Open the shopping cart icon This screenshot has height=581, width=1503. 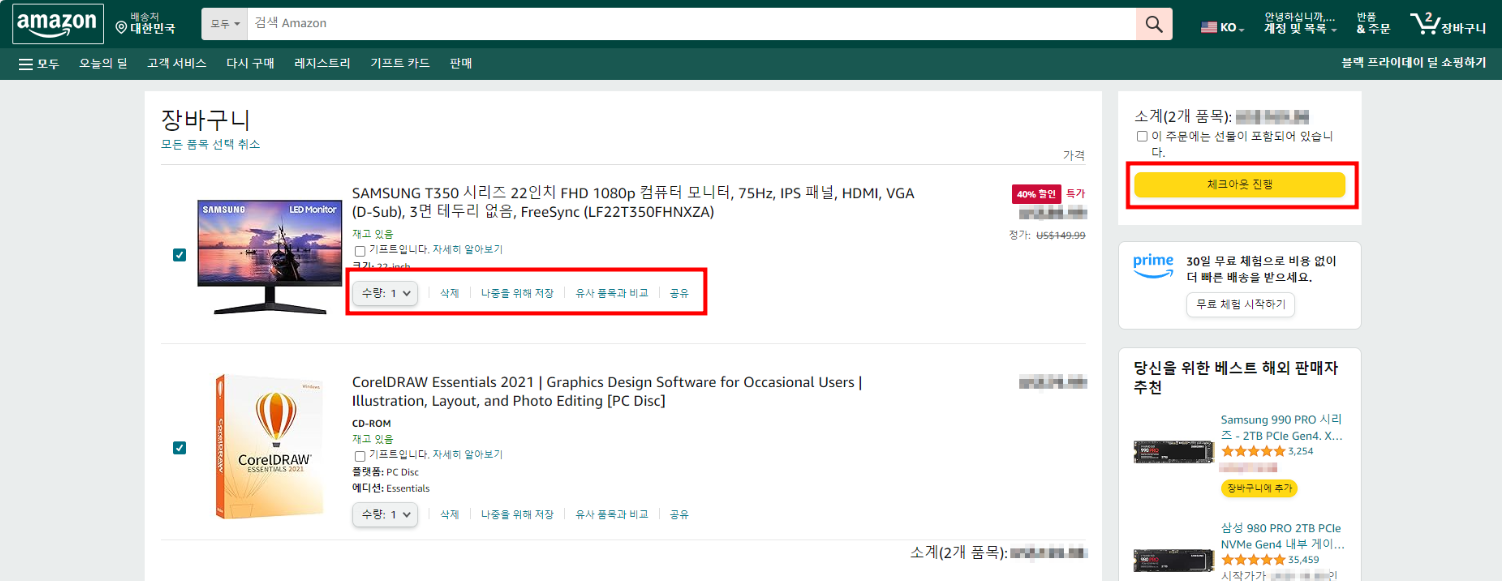click(x=1447, y=25)
